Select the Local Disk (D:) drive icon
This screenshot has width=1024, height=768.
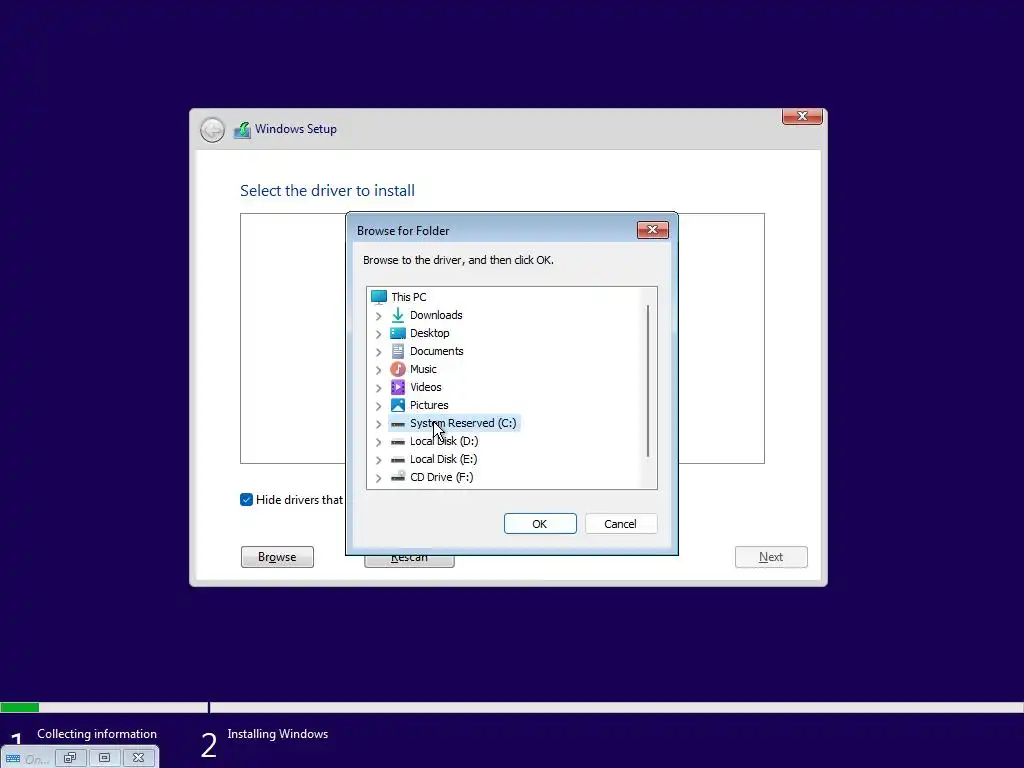(x=398, y=441)
